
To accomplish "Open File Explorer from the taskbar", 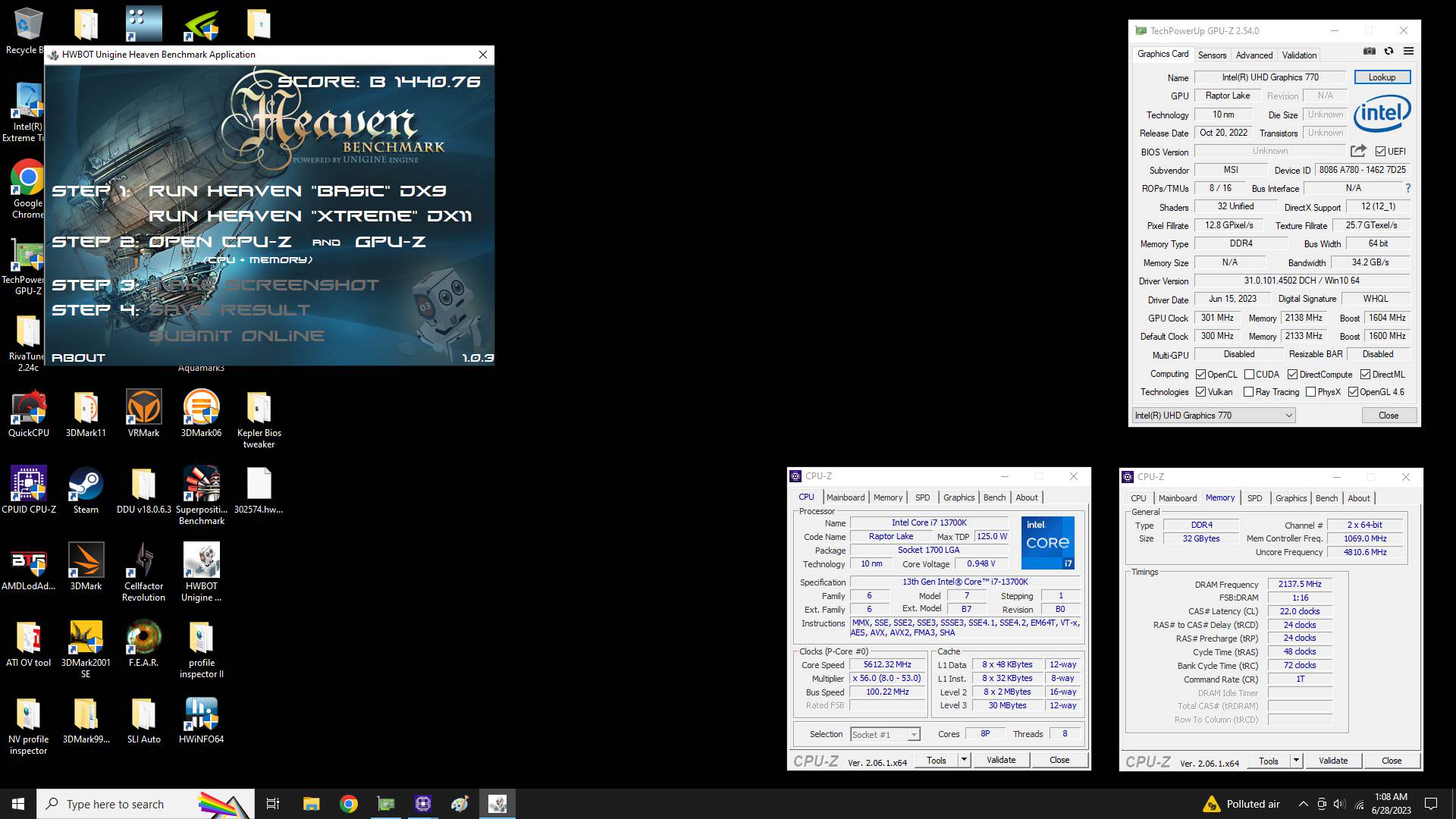I will click(x=311, y=804).
